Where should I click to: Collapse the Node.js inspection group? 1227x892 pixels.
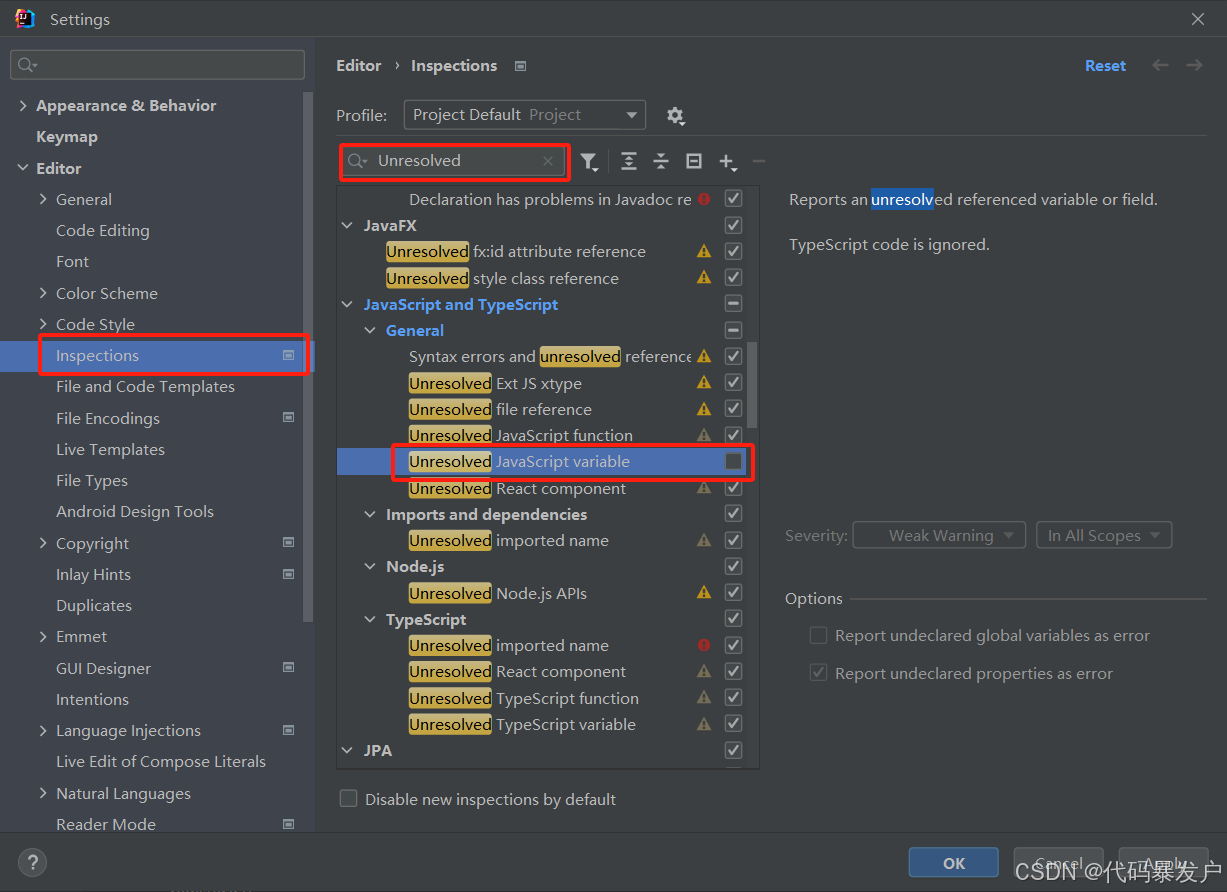tap(370, 567)
